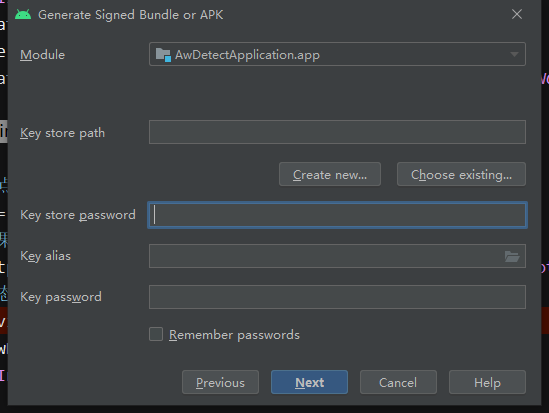Focus the Key password input field

[x=337, y=297]
